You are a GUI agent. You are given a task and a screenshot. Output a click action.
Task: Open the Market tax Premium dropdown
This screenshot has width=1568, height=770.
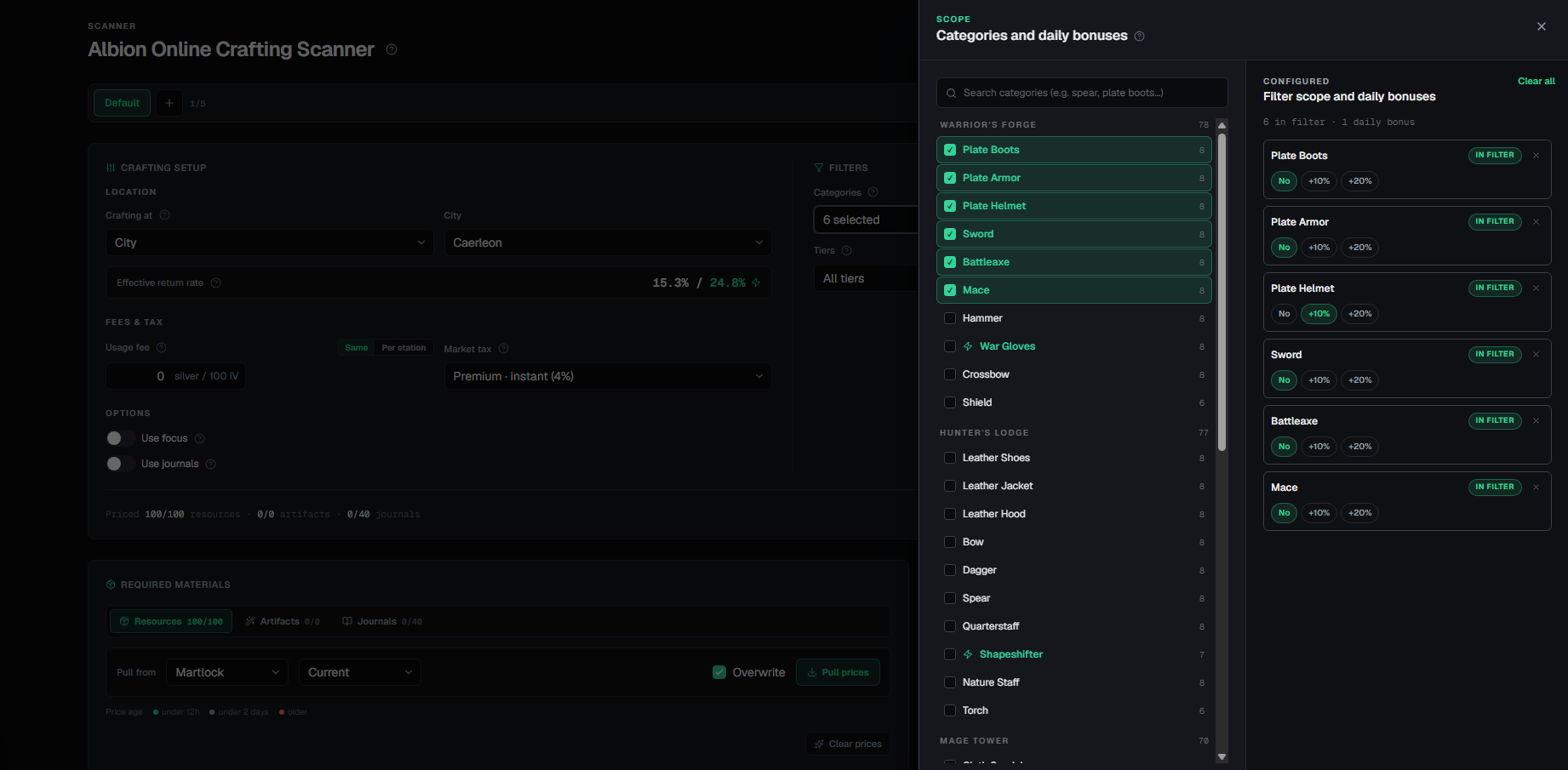pos(608,376)
